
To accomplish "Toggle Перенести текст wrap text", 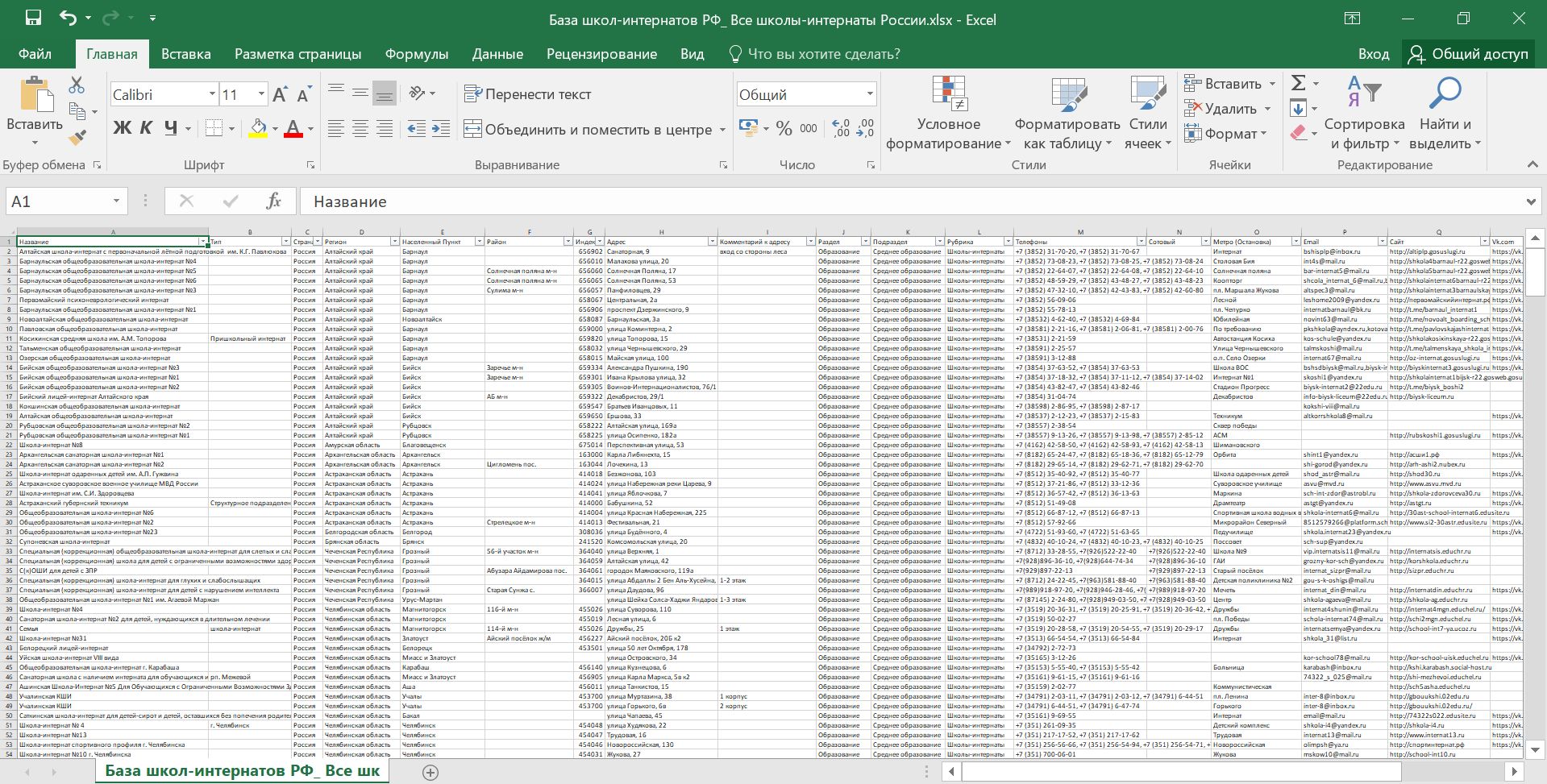I will tap(528, 94).
